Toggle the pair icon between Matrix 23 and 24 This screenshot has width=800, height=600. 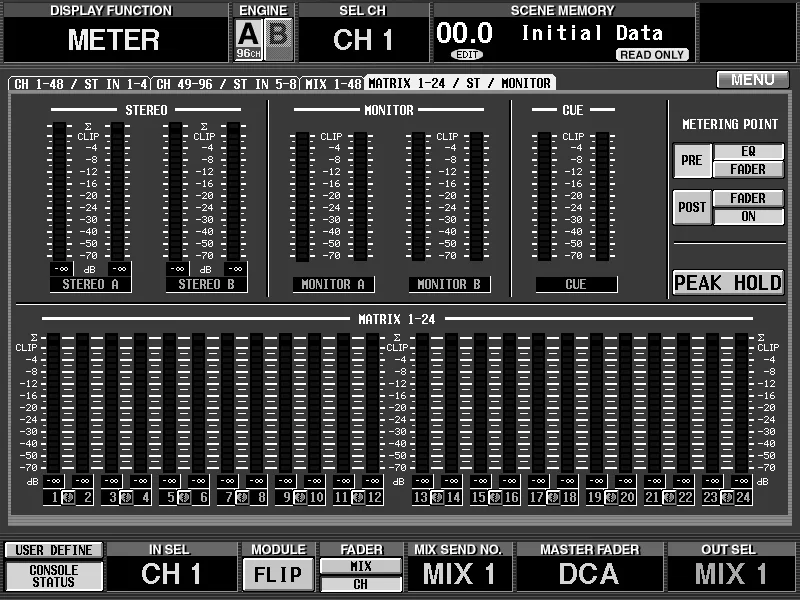[728, 497]
